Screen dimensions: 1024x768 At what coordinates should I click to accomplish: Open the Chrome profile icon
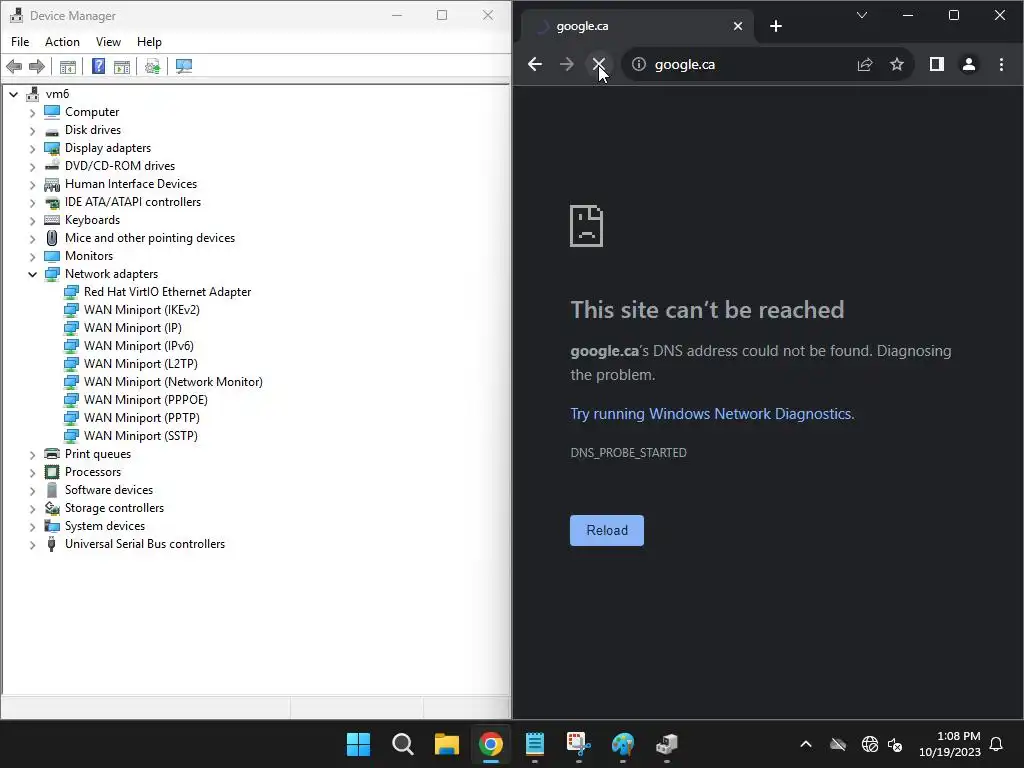click(x=969, y=64)
